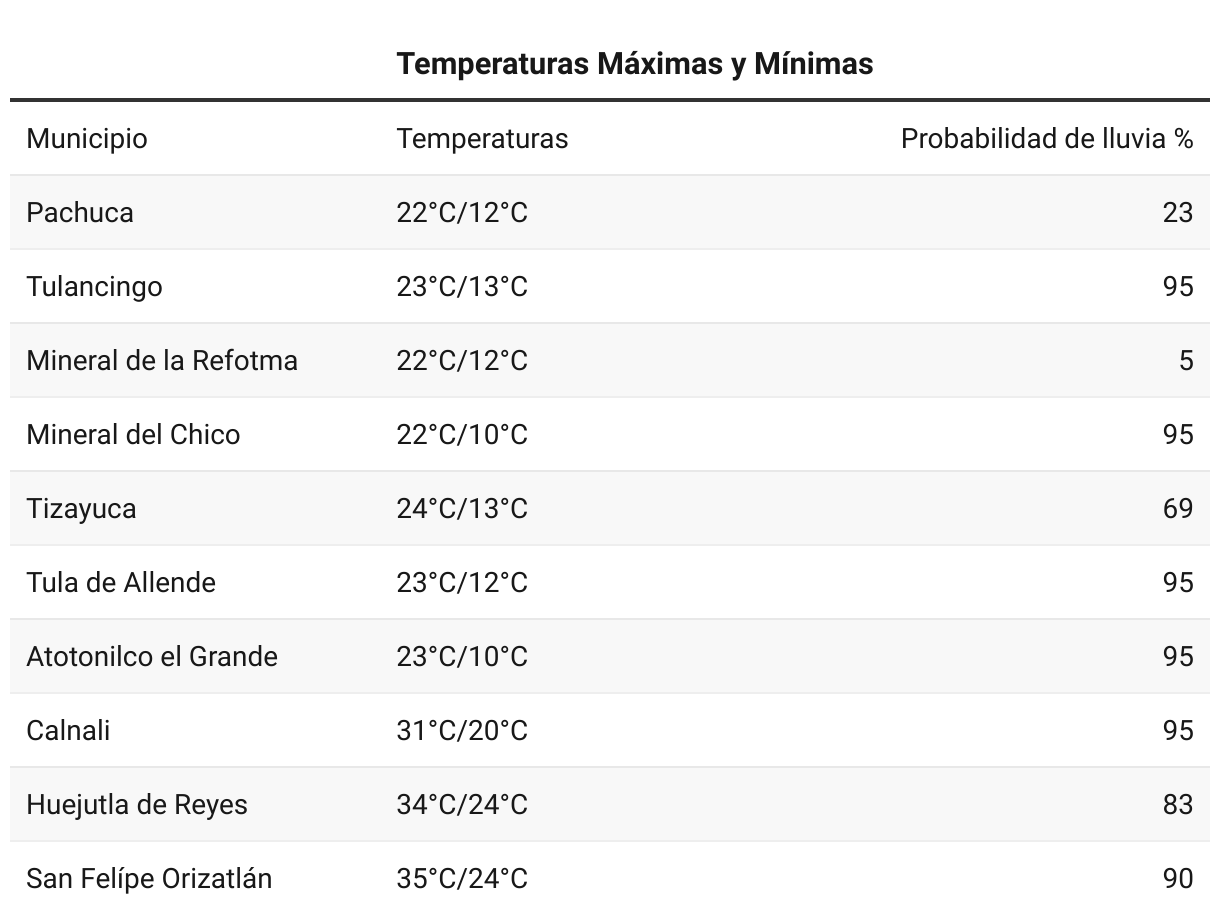Screen dimensions: 1220x924
Task: Click the Municipio column header
Action: [87, 139]
